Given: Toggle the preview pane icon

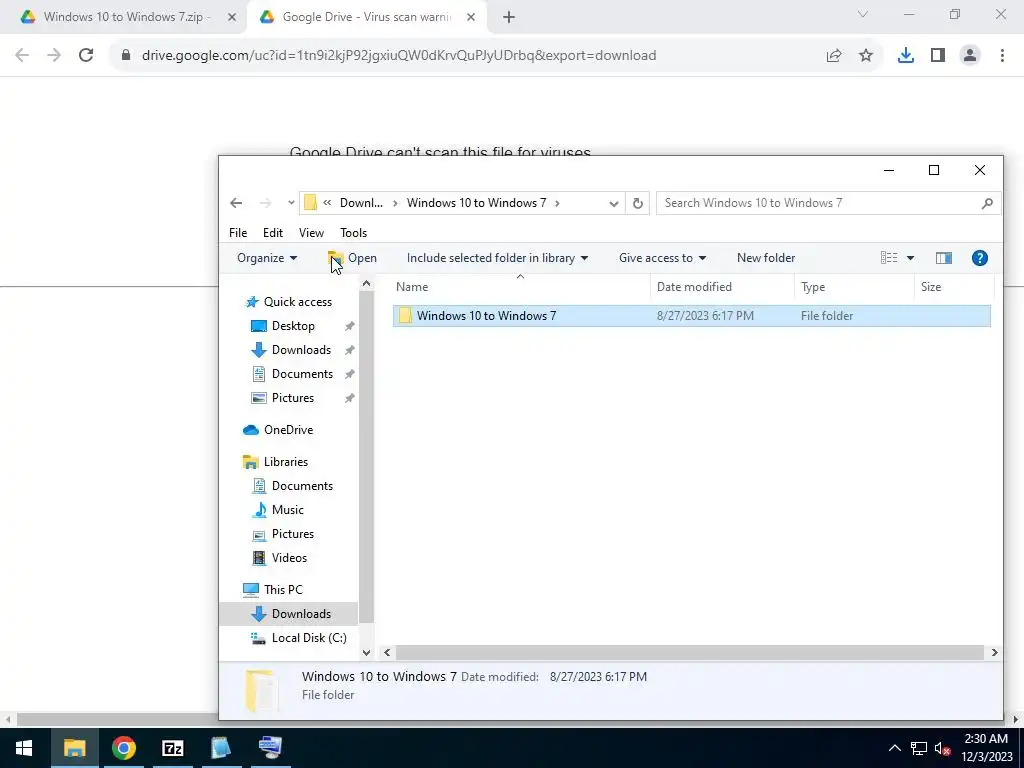Looking at the screenshot, I should (944, 258).
